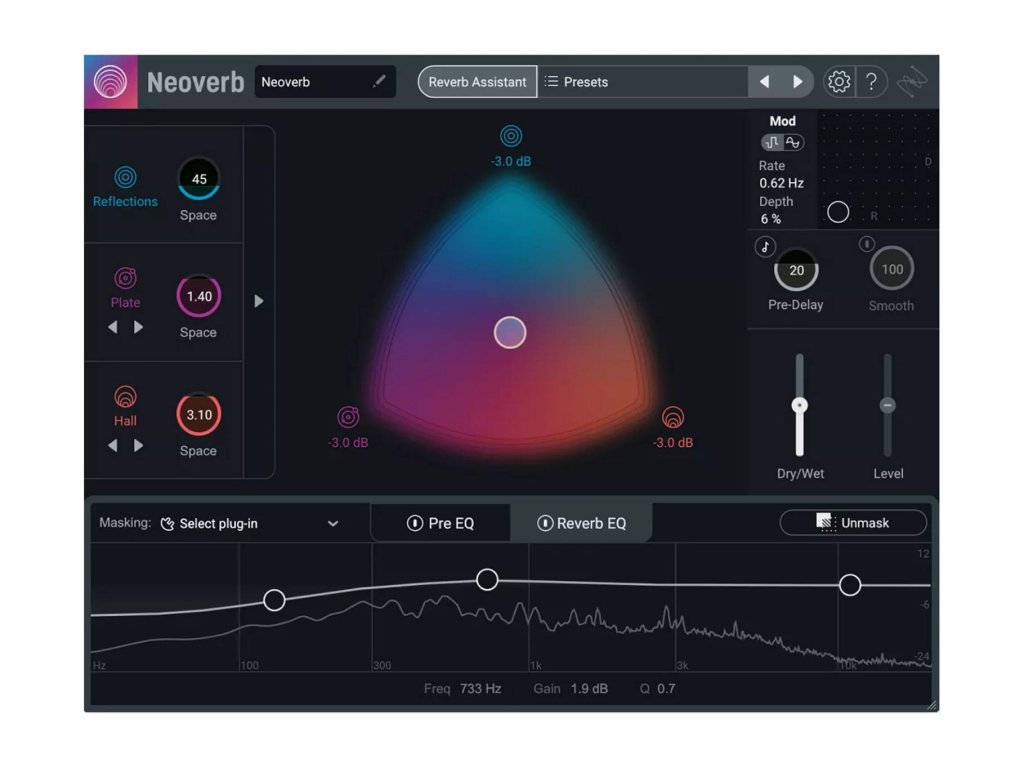The height and width of the screenshot is (768, 1024).
Task: Click the Reflections -3.0 dB level readout
Action: pyautogui.click(x=511, y=161)
